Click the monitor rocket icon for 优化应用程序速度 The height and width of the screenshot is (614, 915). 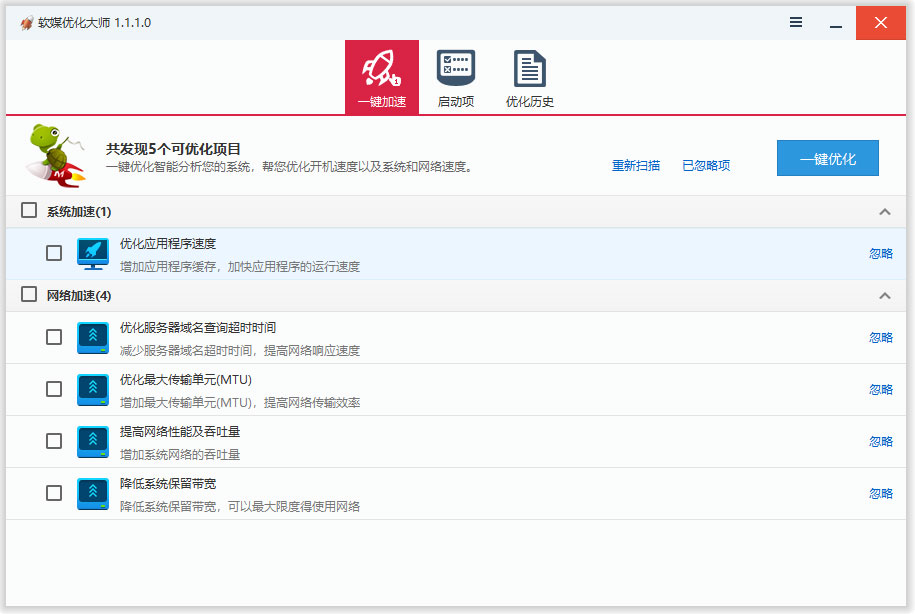pyautogui.click(x=93, y=254)
